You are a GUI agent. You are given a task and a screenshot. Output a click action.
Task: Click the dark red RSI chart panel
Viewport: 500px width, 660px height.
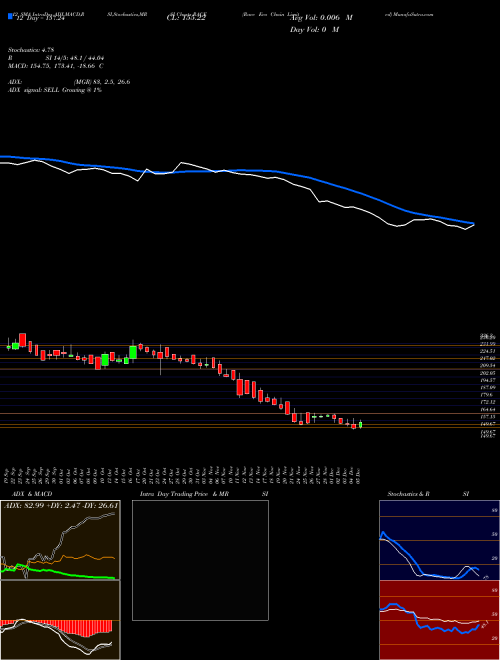[439, 620]
